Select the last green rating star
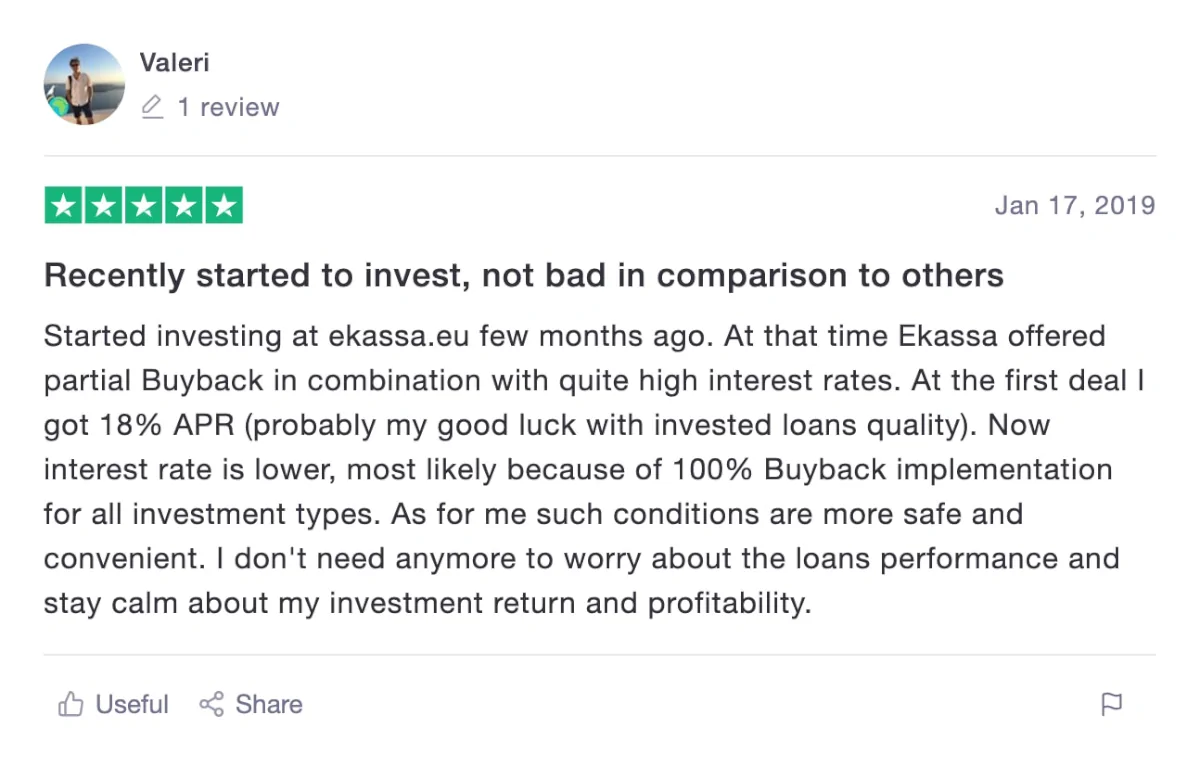The height and width of the screenshot is (766, 1200). pos(224,206)
